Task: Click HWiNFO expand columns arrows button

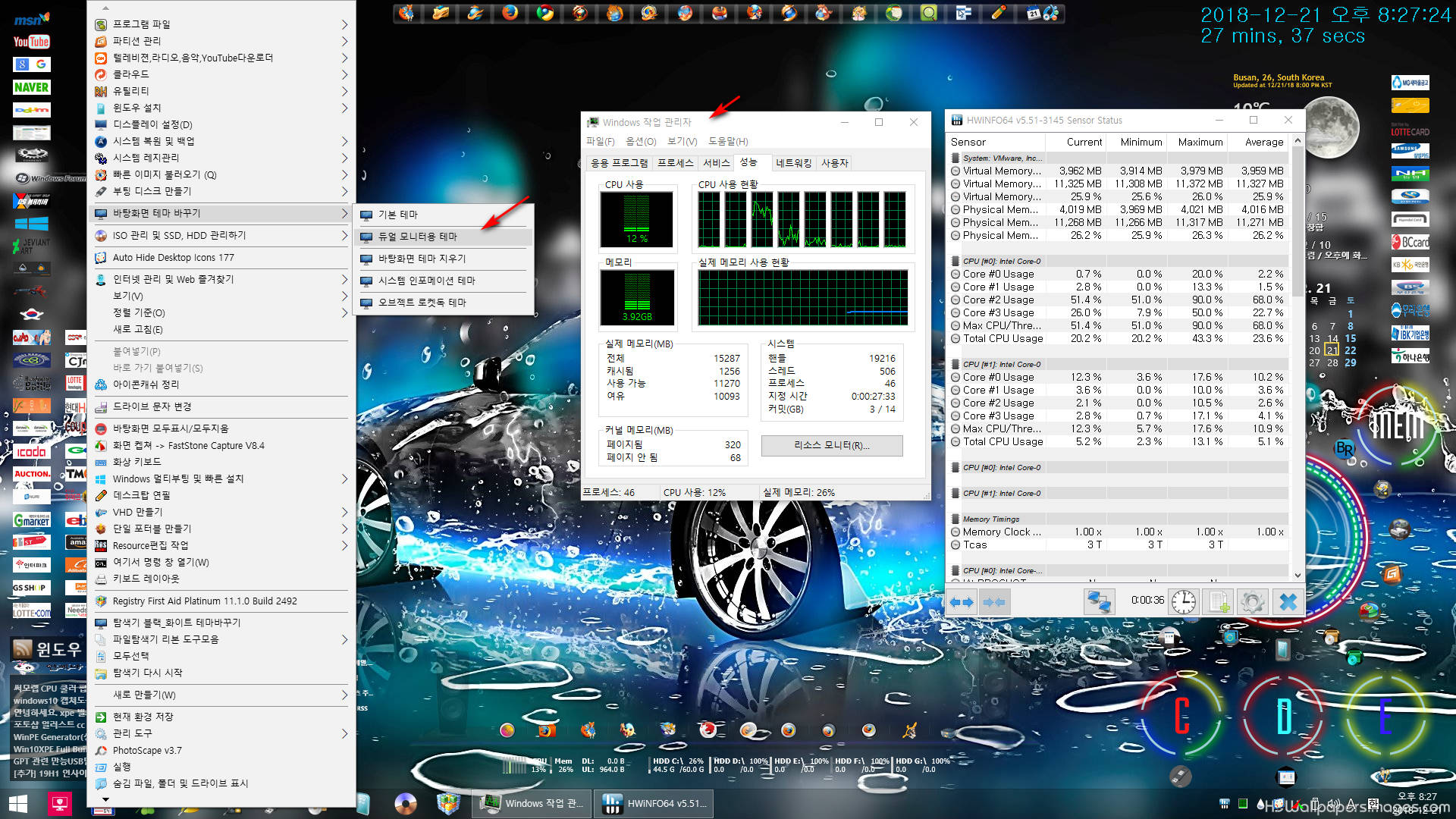Action: tap(962, 602)
